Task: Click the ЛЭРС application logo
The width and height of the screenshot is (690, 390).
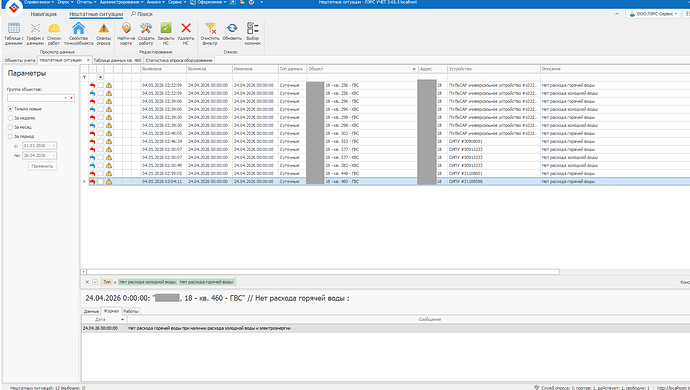Action: coord(15,7)
